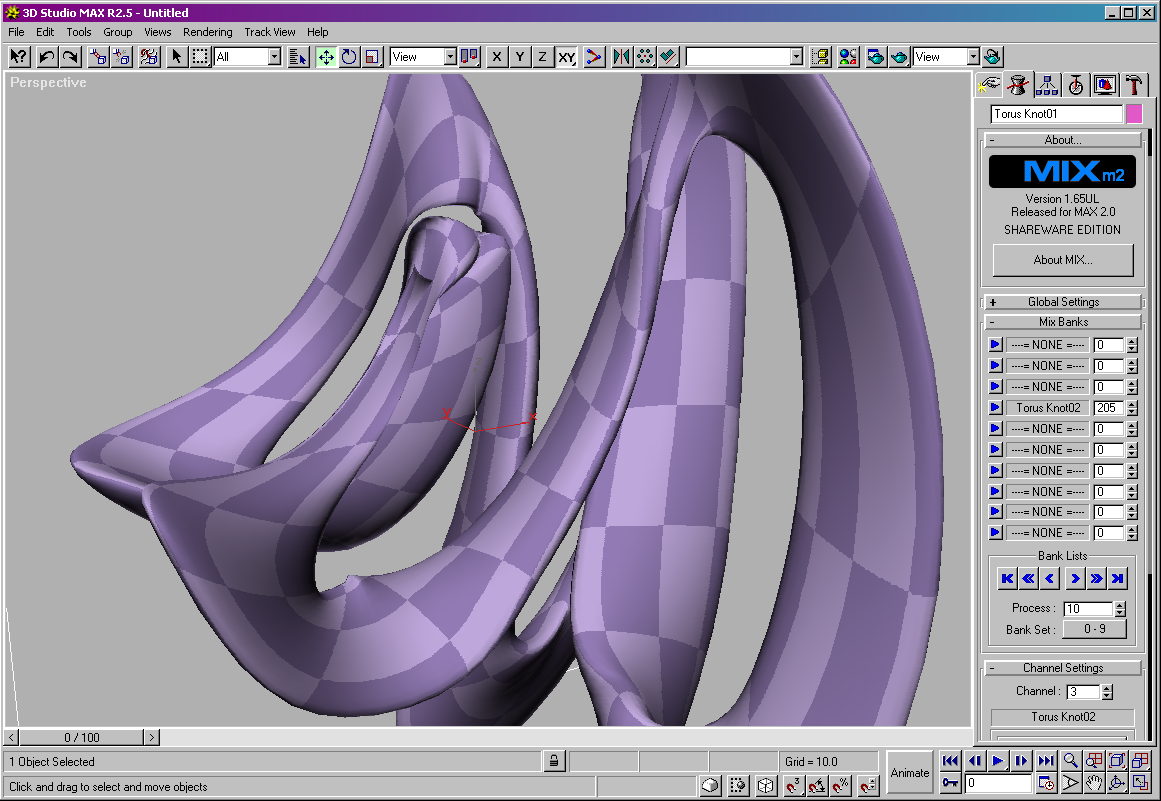Image resolution: width=1161 pixels, height=801 pixels.
Task: Restrict transform to XY plane
Action: [566, 57]
